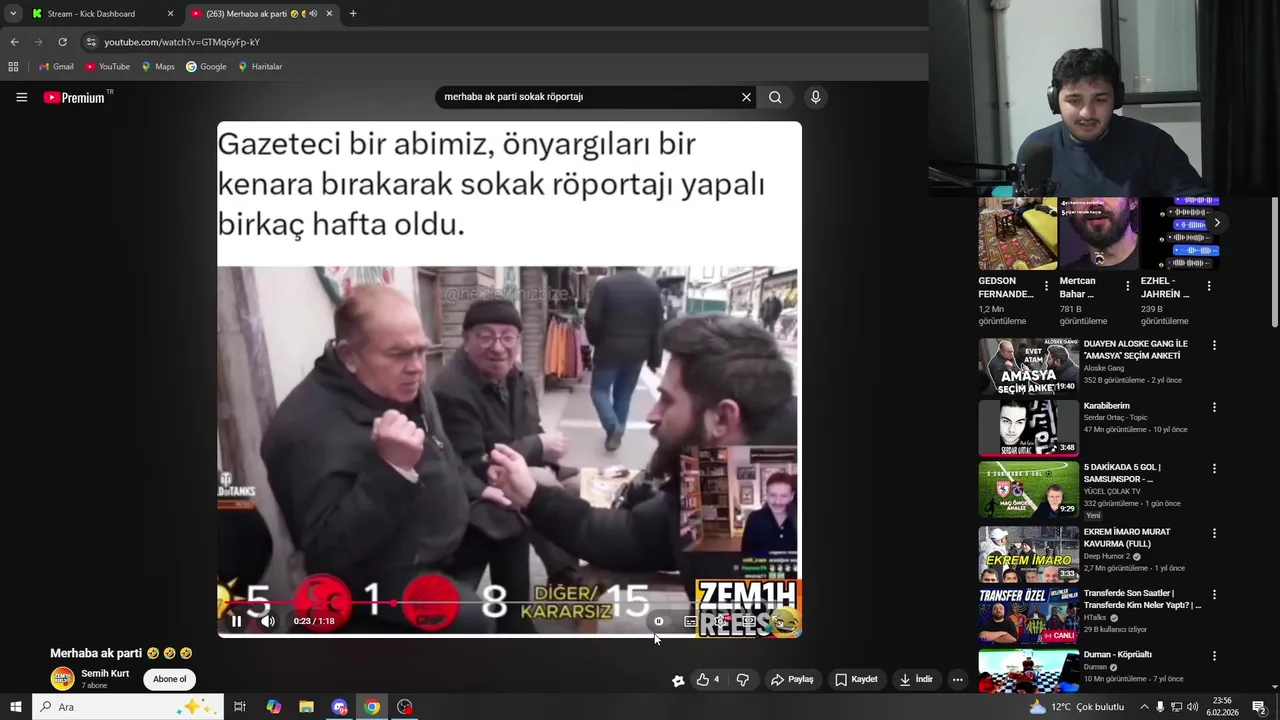Viewport: 1280px width, 720px height.
Task: Open options for the Karabiberim video
Action: click(x=1214, y=407)
